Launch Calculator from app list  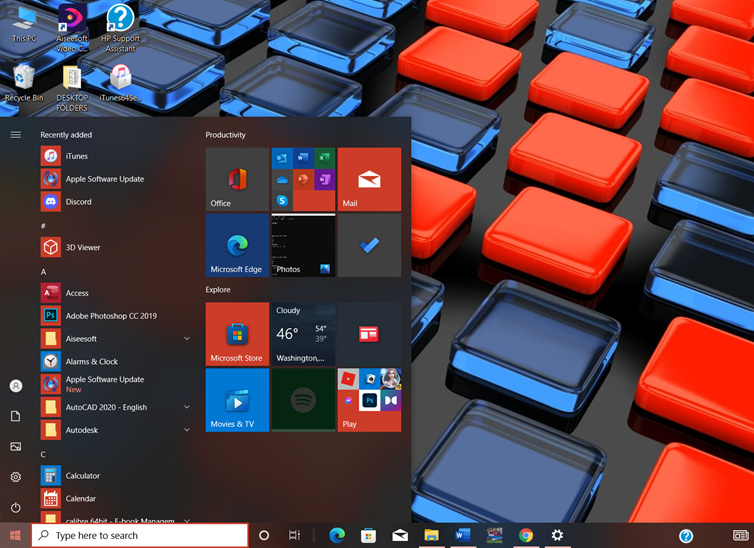[115, 475]
